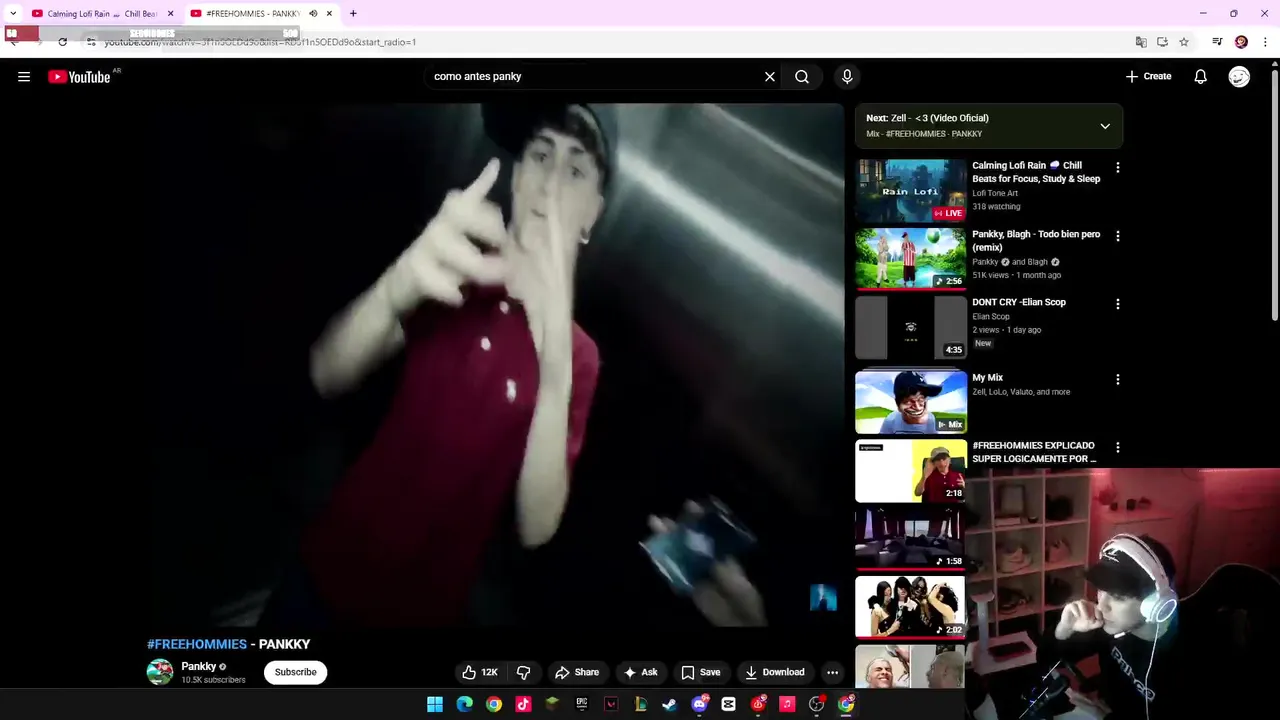Share the #FREEHOMMIES video
Image resolution: width=1280 pixels, height=720 pixels.
pos(577,672)
